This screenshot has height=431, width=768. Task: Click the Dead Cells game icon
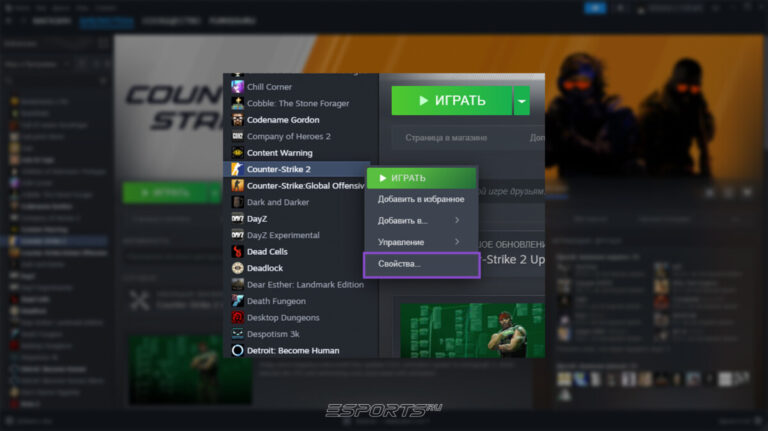pyautogui.click(x=238, y=252)
